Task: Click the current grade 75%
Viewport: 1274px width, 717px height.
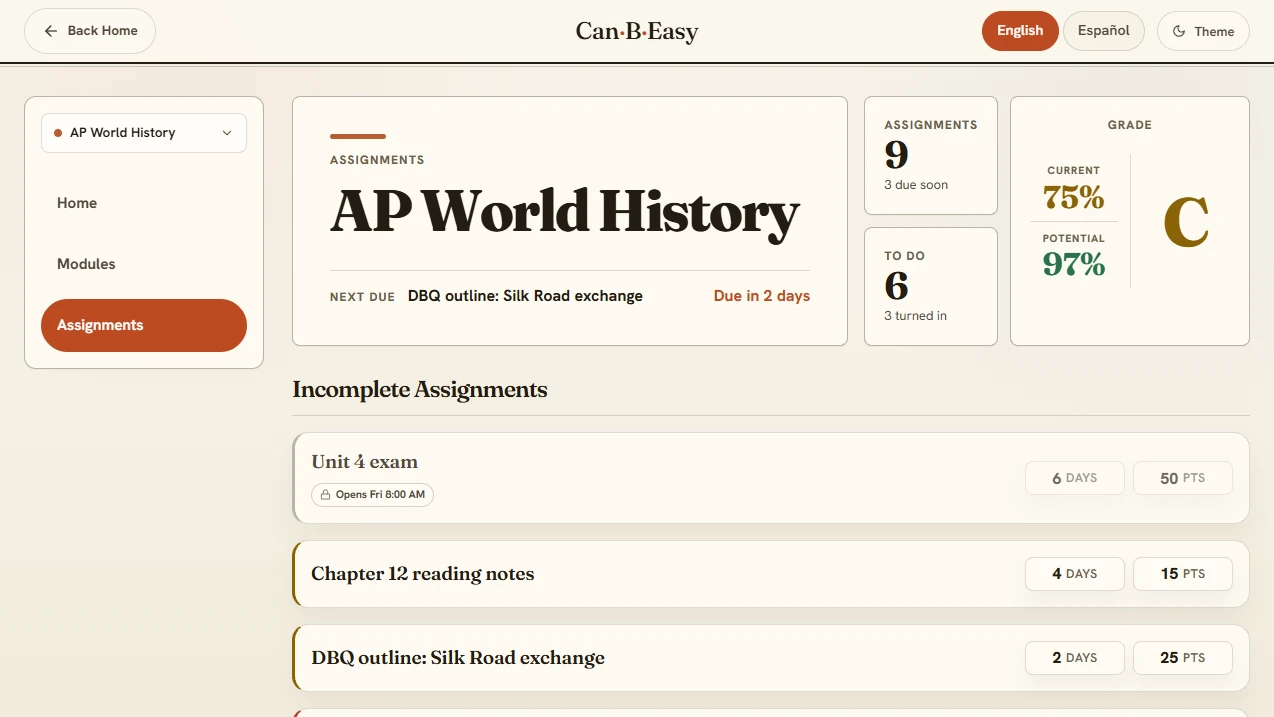Action: click(x=1074, y=197)
